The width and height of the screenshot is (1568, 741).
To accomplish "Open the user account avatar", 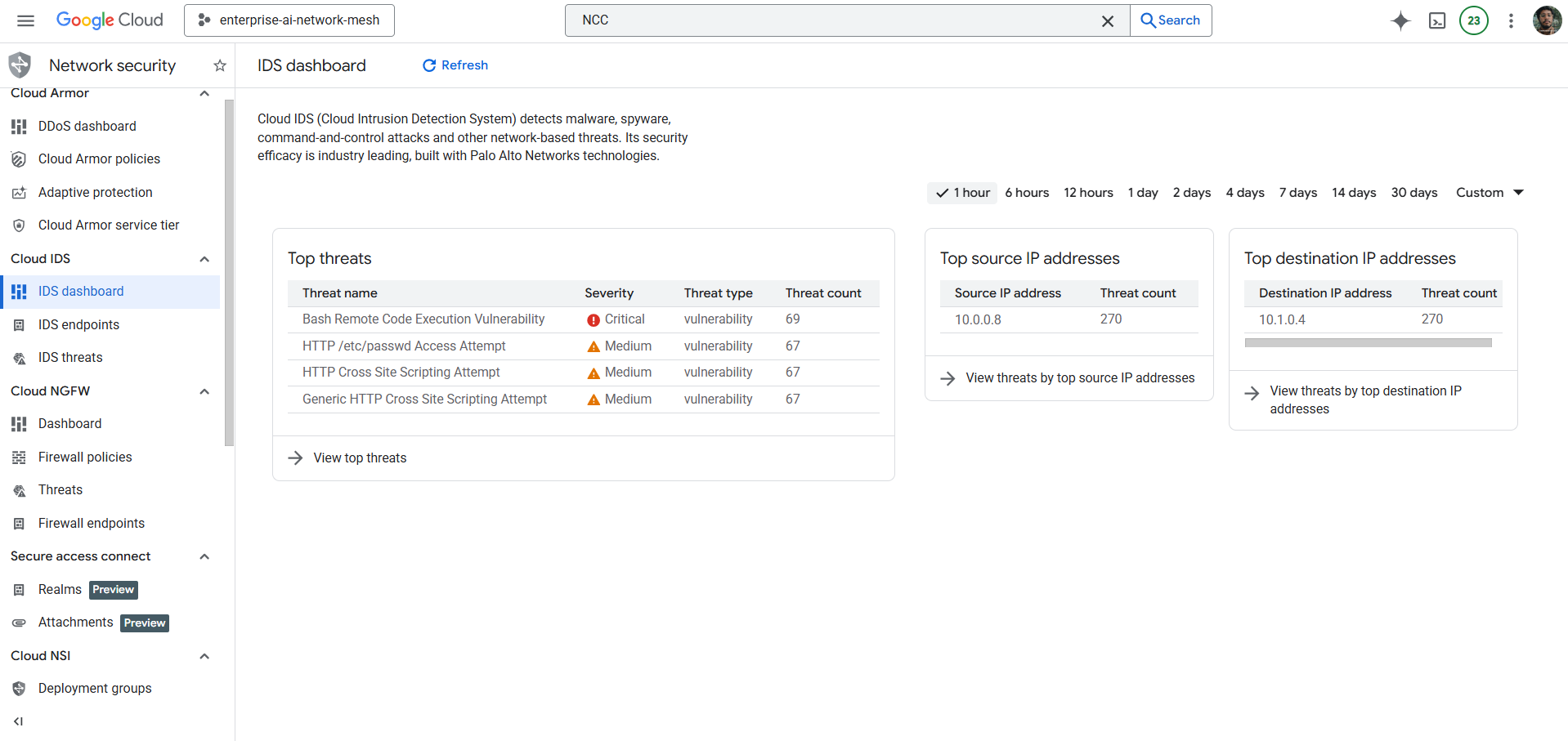I will (x=1547, y=21).
